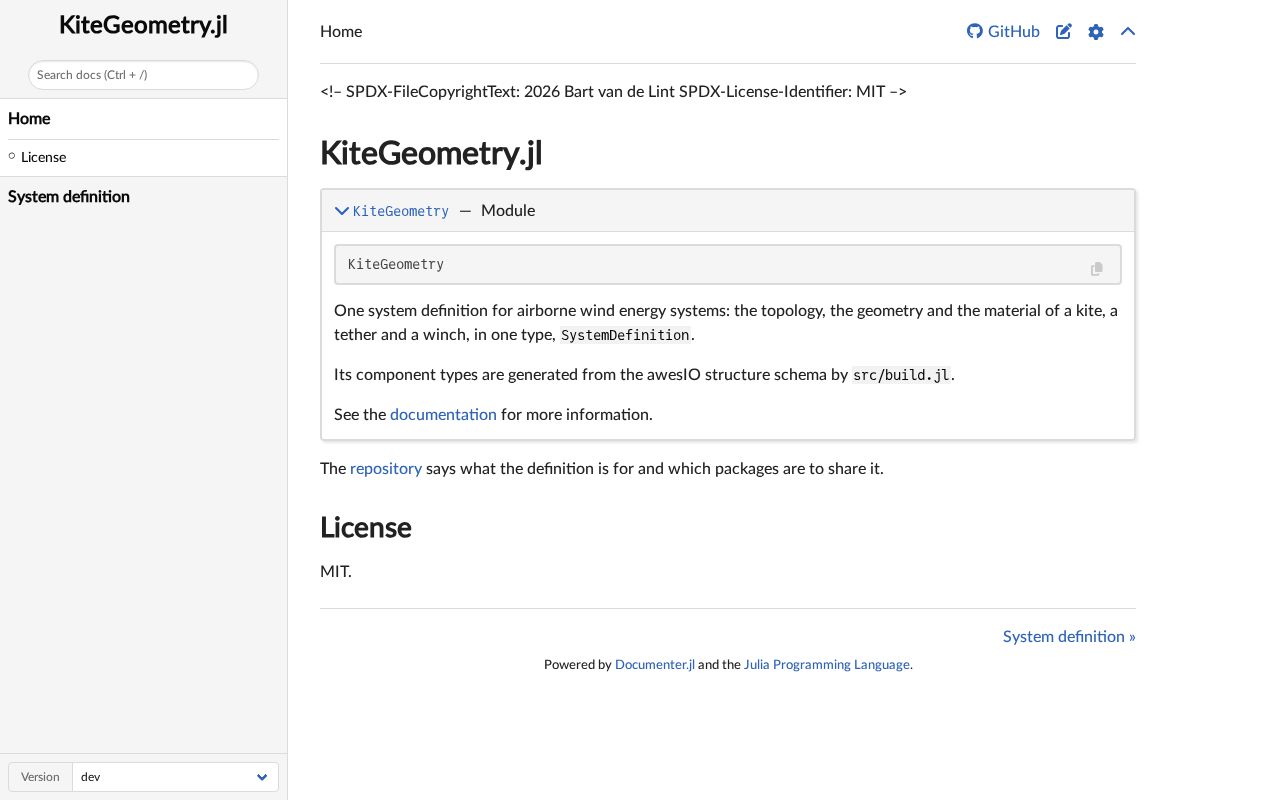
Task: Open System definition in the sidebar
Action: click(x=69, y=196)
